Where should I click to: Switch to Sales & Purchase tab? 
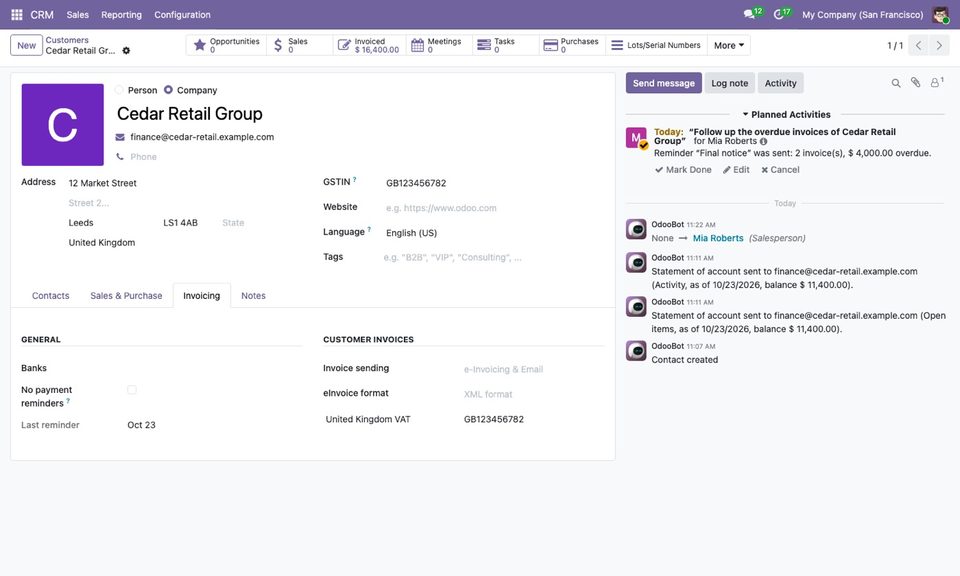(126, 296)
